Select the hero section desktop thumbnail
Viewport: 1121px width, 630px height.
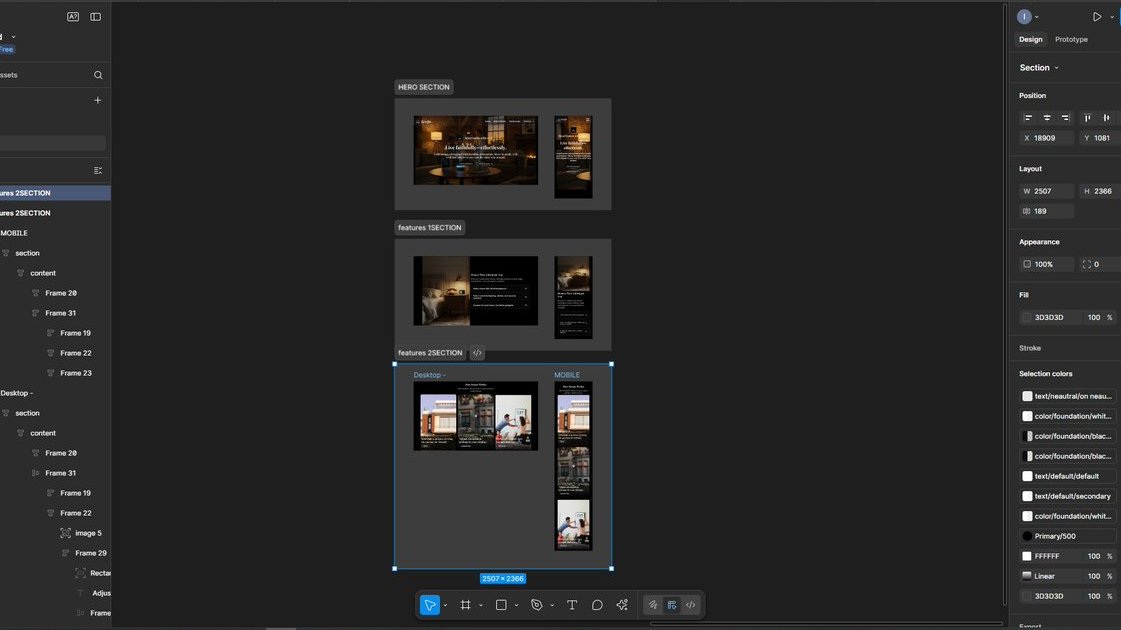475,150
